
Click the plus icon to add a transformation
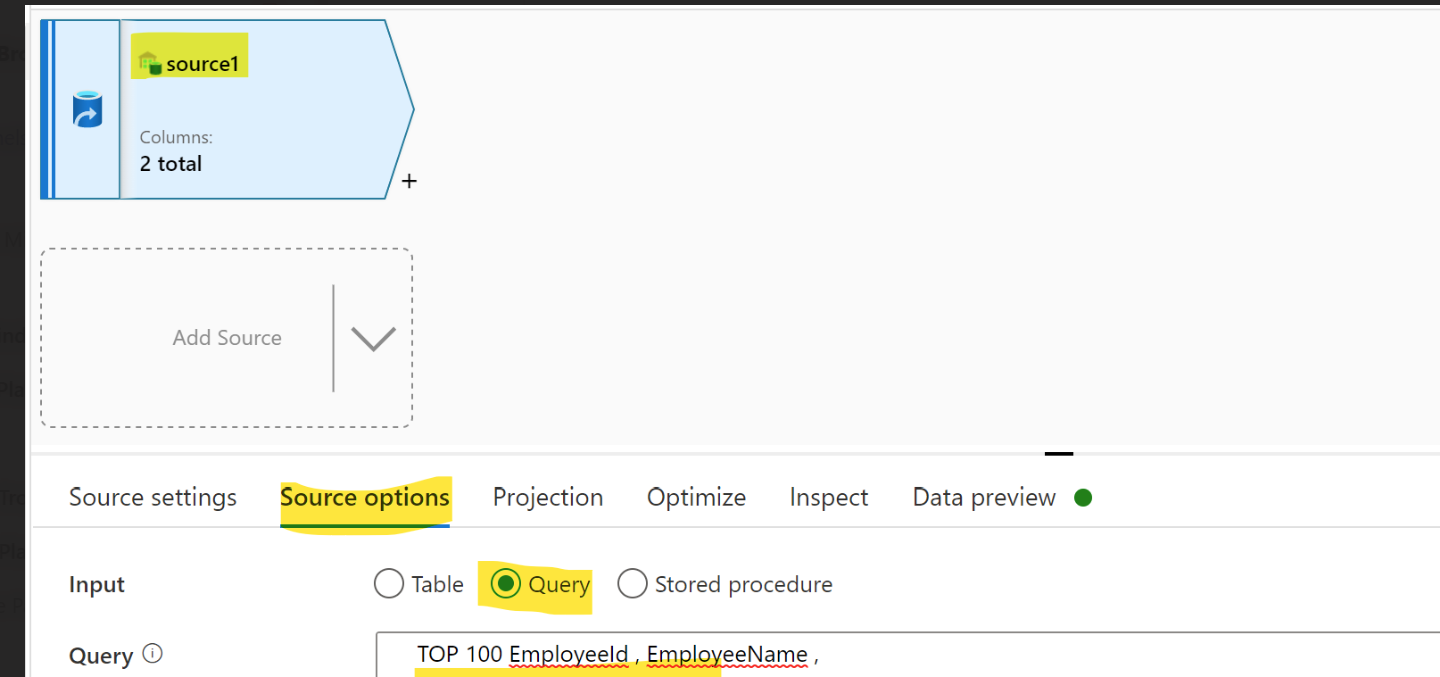tap(409, 181)
